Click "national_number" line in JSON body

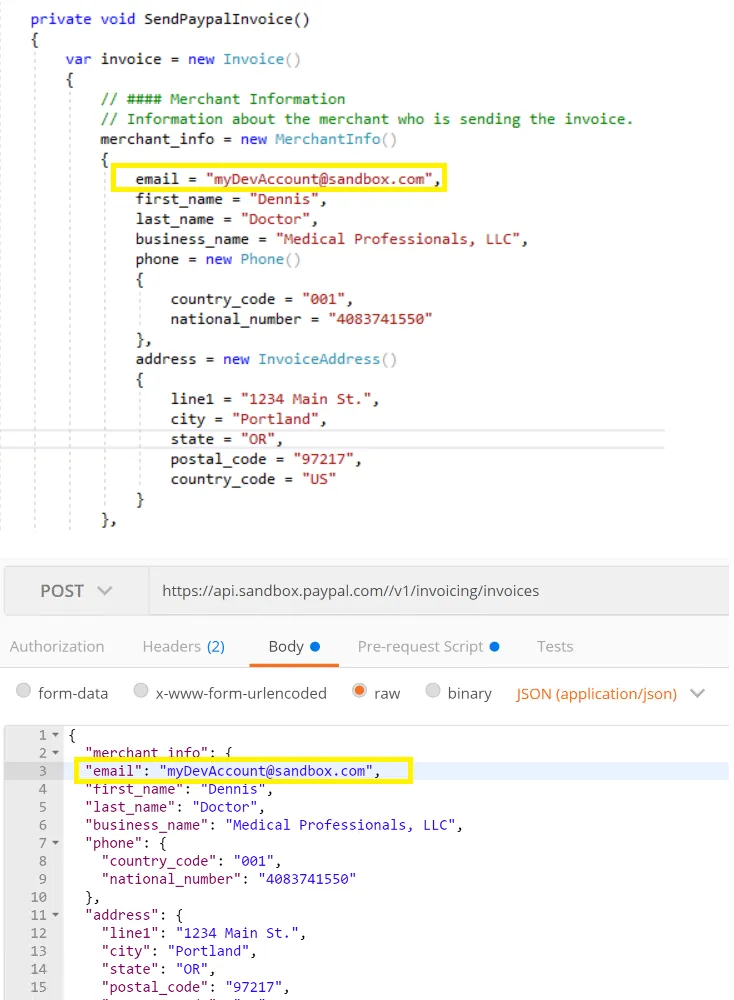click(229, 879)
